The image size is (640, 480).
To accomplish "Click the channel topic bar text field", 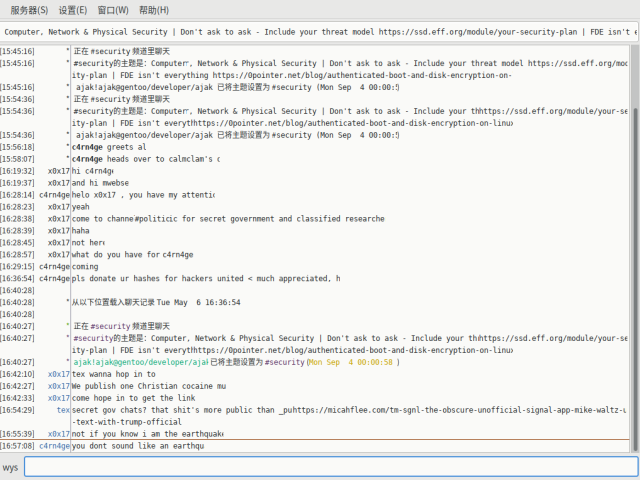I will click(x=320, y=32).
